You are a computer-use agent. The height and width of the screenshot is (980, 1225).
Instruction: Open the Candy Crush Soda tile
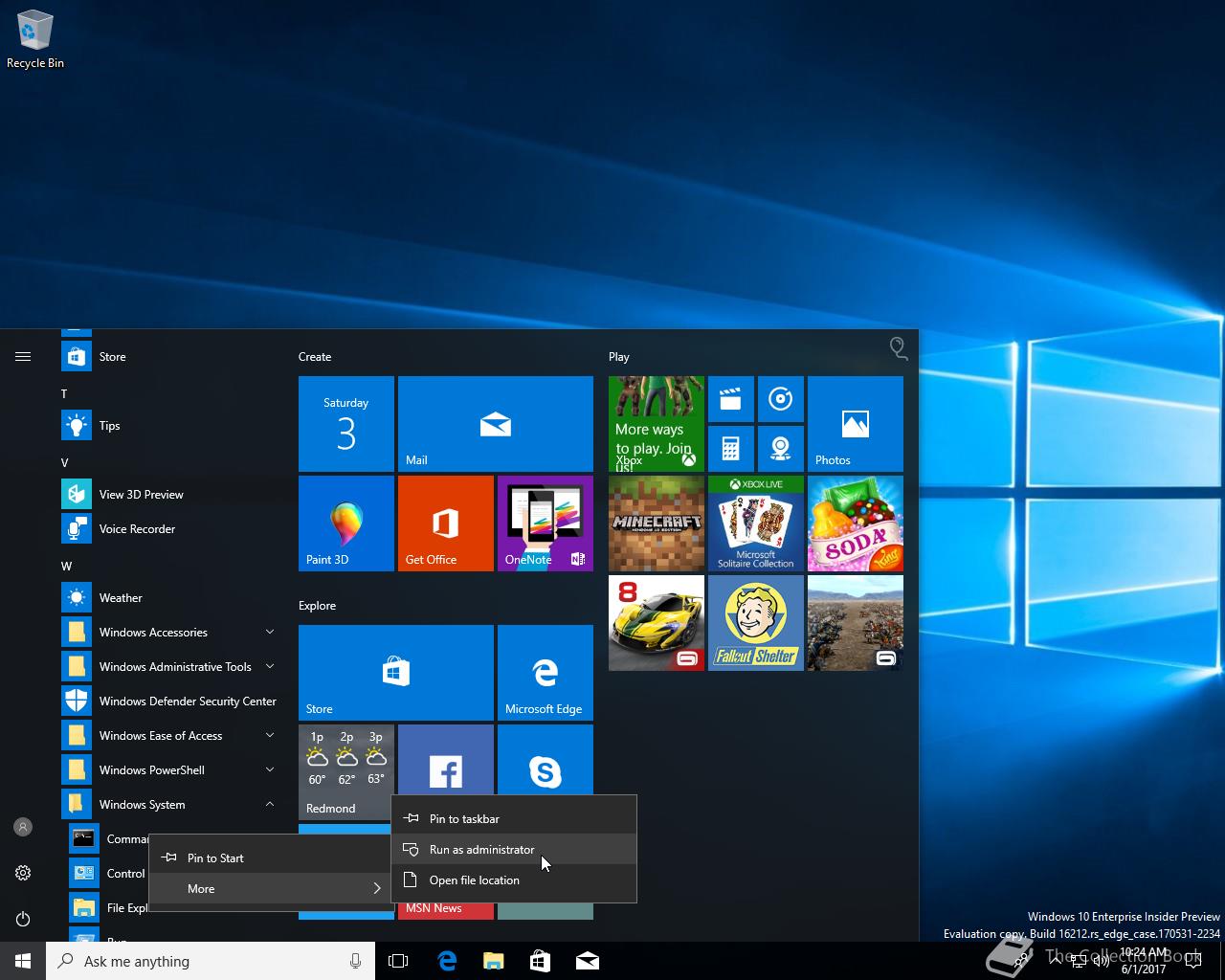tap(856, 523)
